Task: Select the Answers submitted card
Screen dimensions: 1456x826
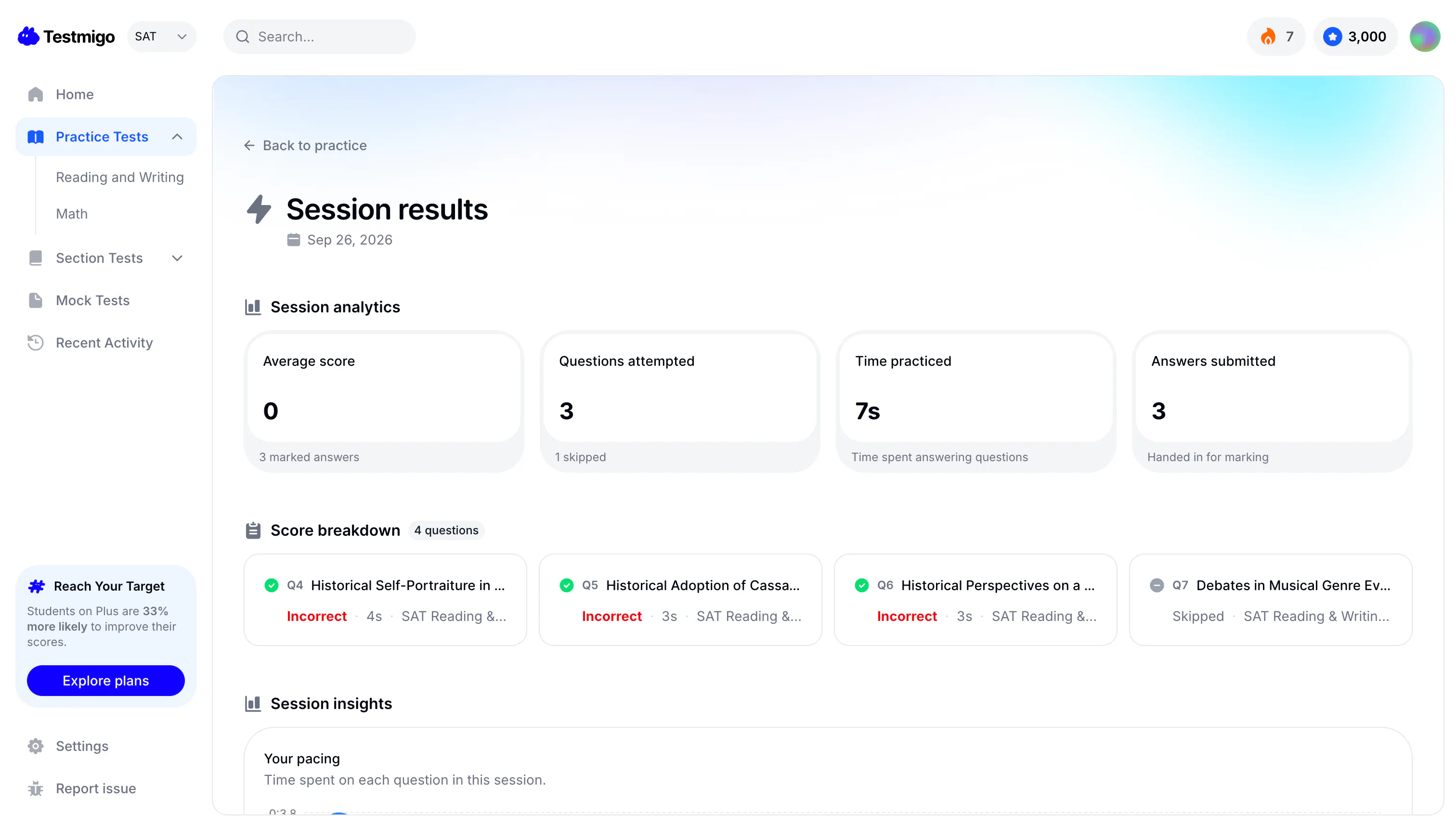Action: click(1272, 401)
